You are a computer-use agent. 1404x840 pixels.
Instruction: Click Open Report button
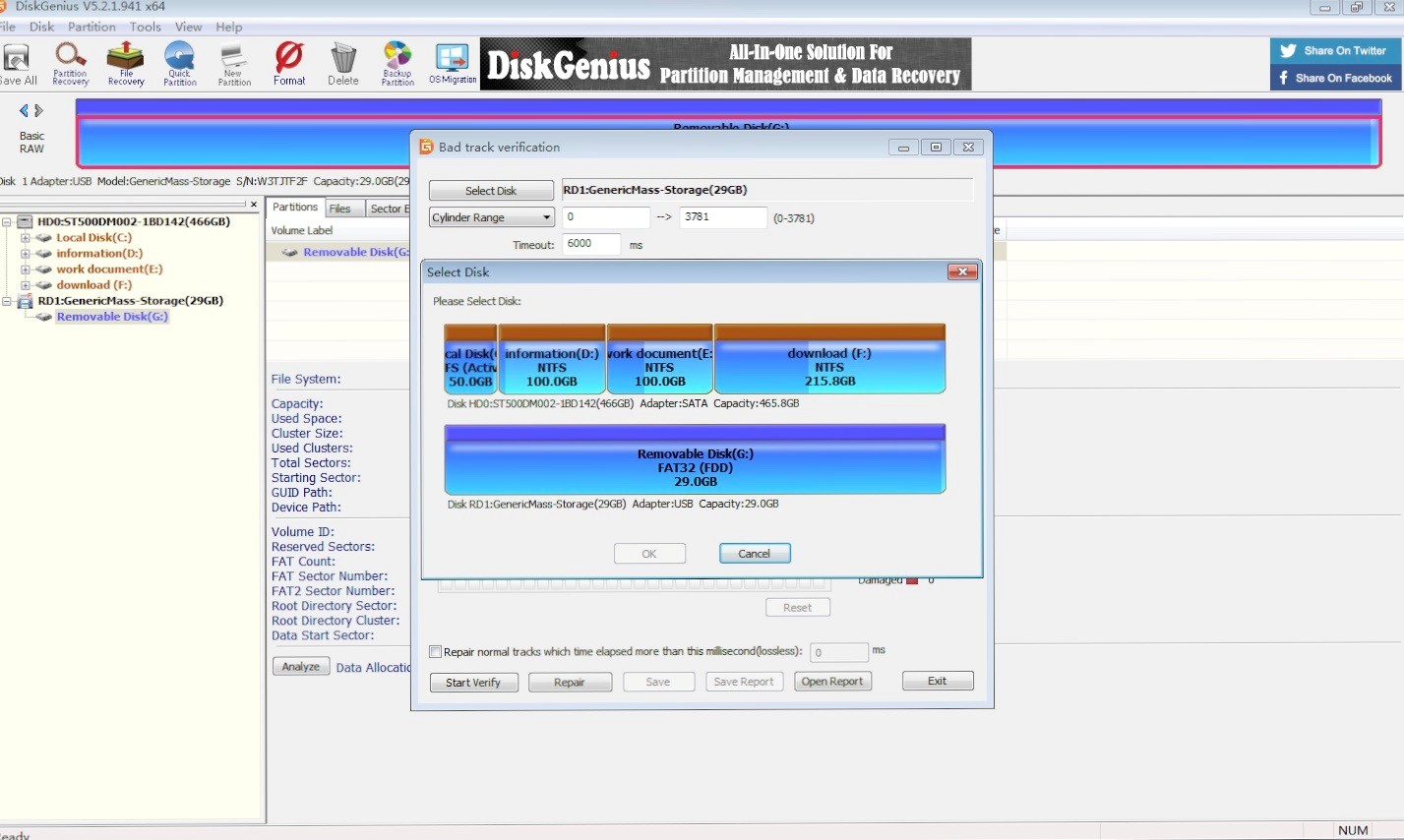(832, 682)
